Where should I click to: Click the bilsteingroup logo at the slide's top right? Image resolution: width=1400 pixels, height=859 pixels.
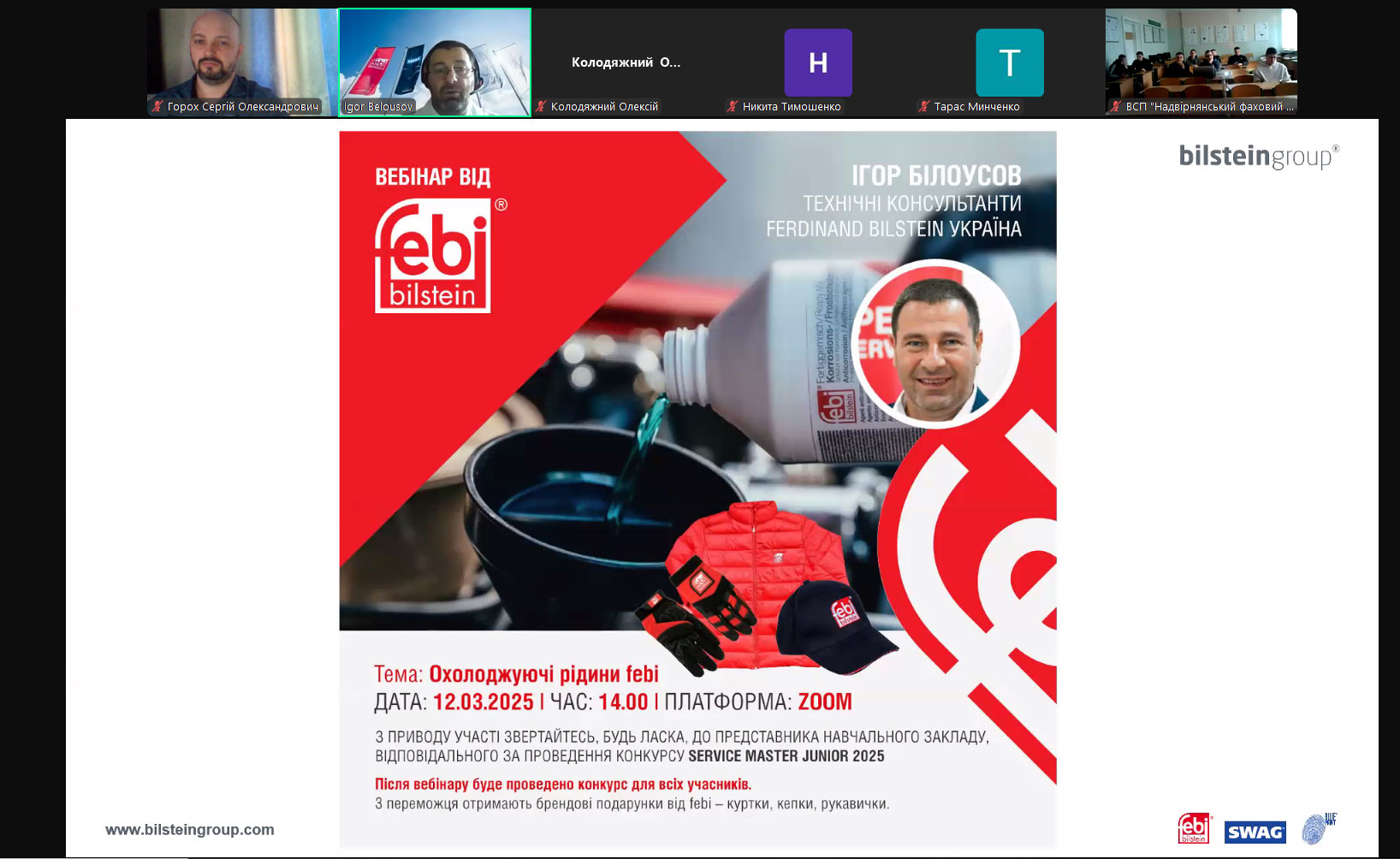pyautogui.click(x=1259, y=157)
